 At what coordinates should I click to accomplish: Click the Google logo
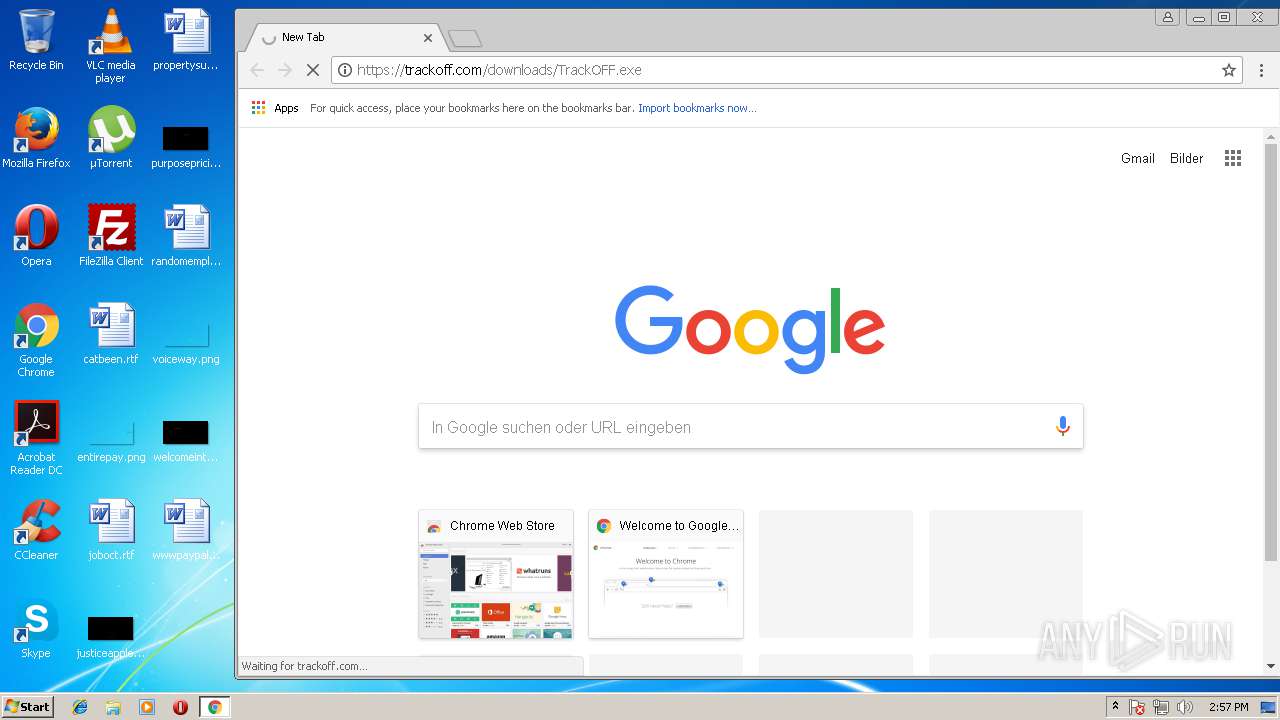[x=750, y=329]
